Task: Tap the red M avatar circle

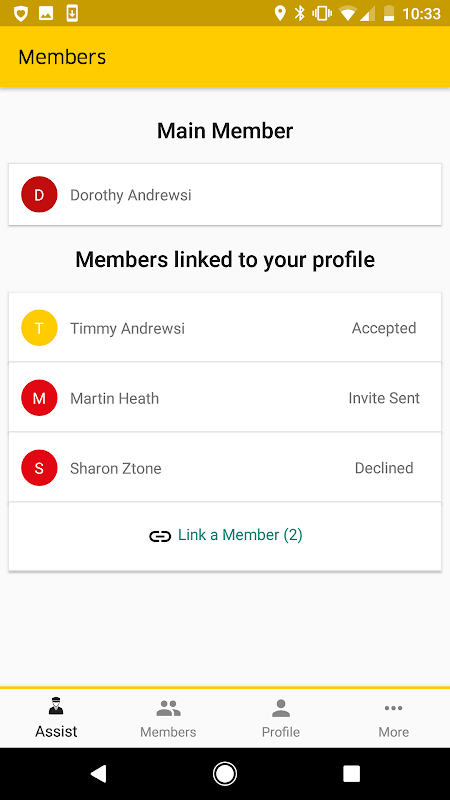Action: click(x=39, y=397)
